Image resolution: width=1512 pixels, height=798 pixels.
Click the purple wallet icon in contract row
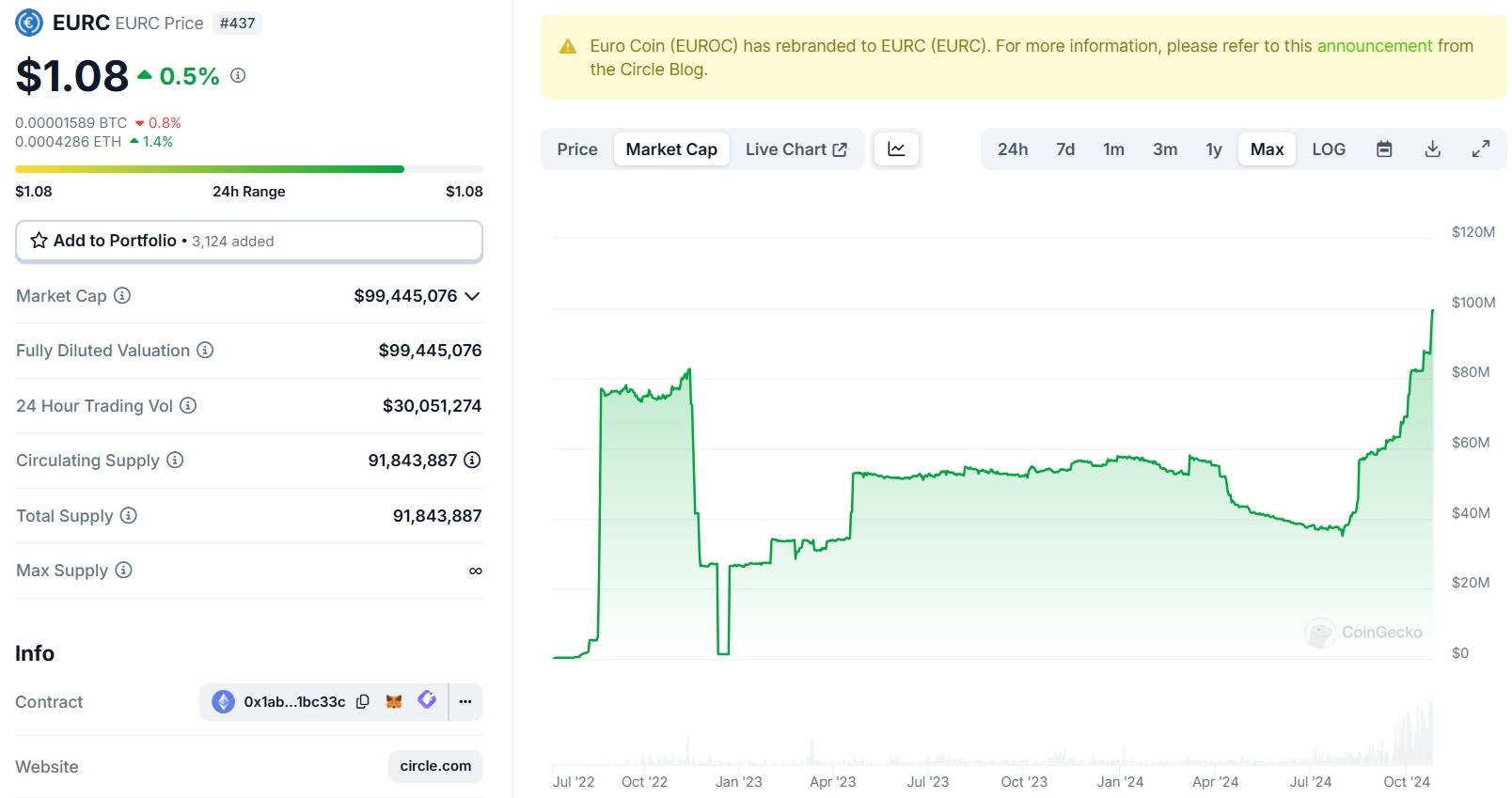tap(427, 700)
